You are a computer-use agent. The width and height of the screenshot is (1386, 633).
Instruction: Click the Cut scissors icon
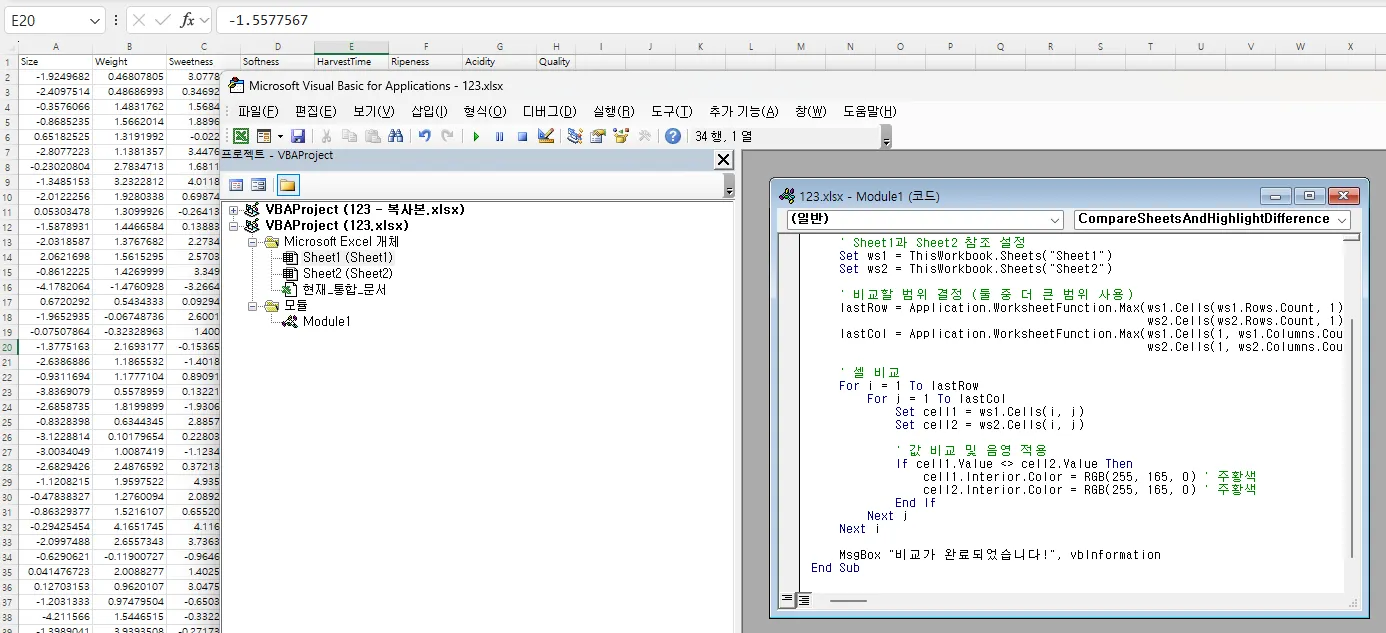point(326,136)
